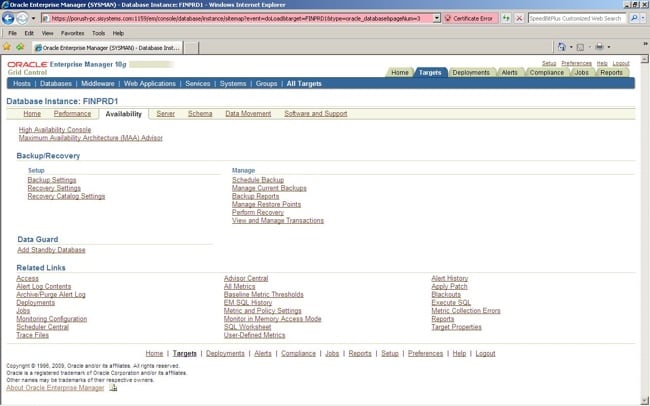Click the browser Home page icon

point(562,47)
